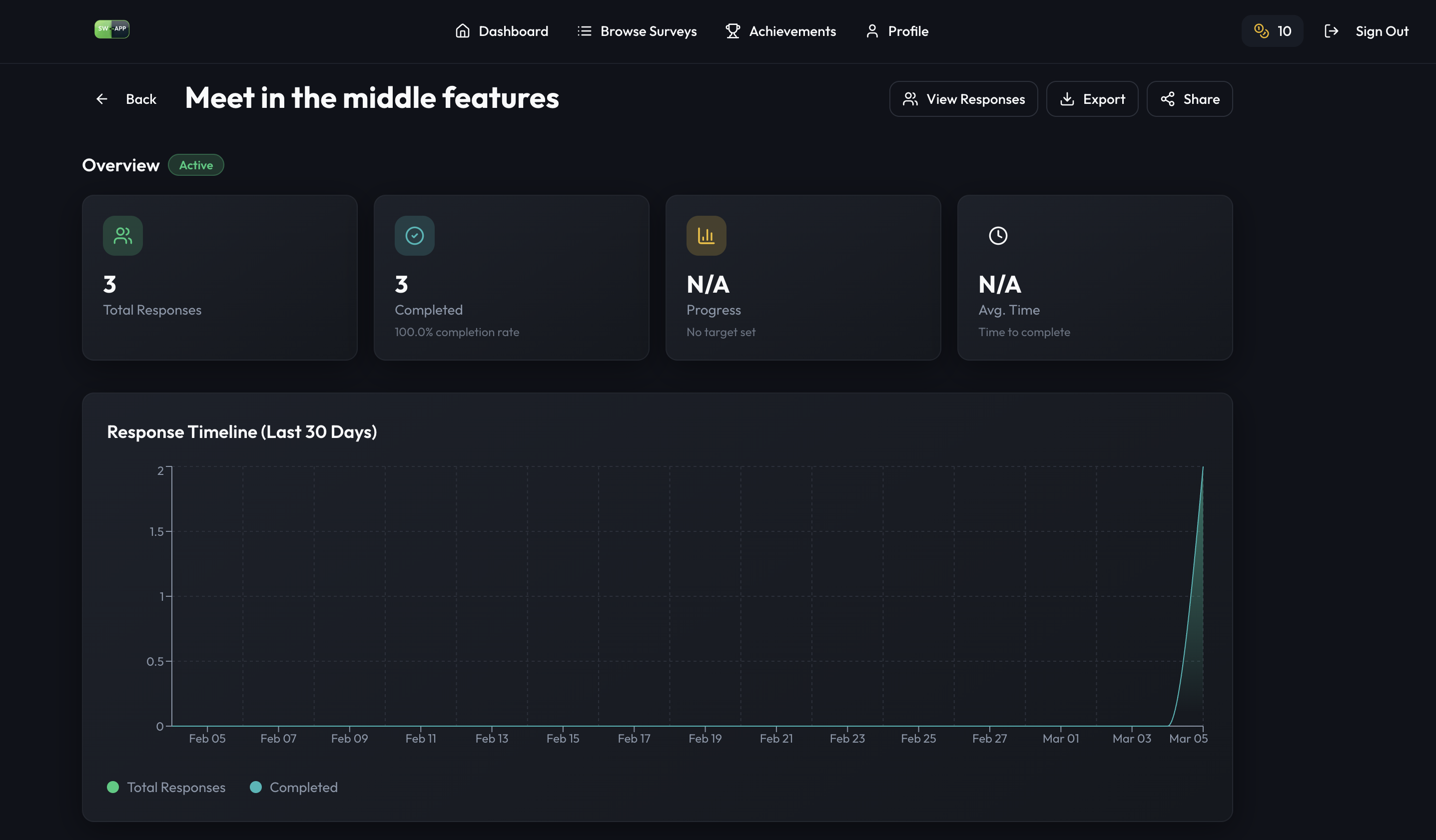Click the Achievements trophy icon
The height and width of the screenshot is (840, 1436).
pyautogui.click(x=733, y=31)
